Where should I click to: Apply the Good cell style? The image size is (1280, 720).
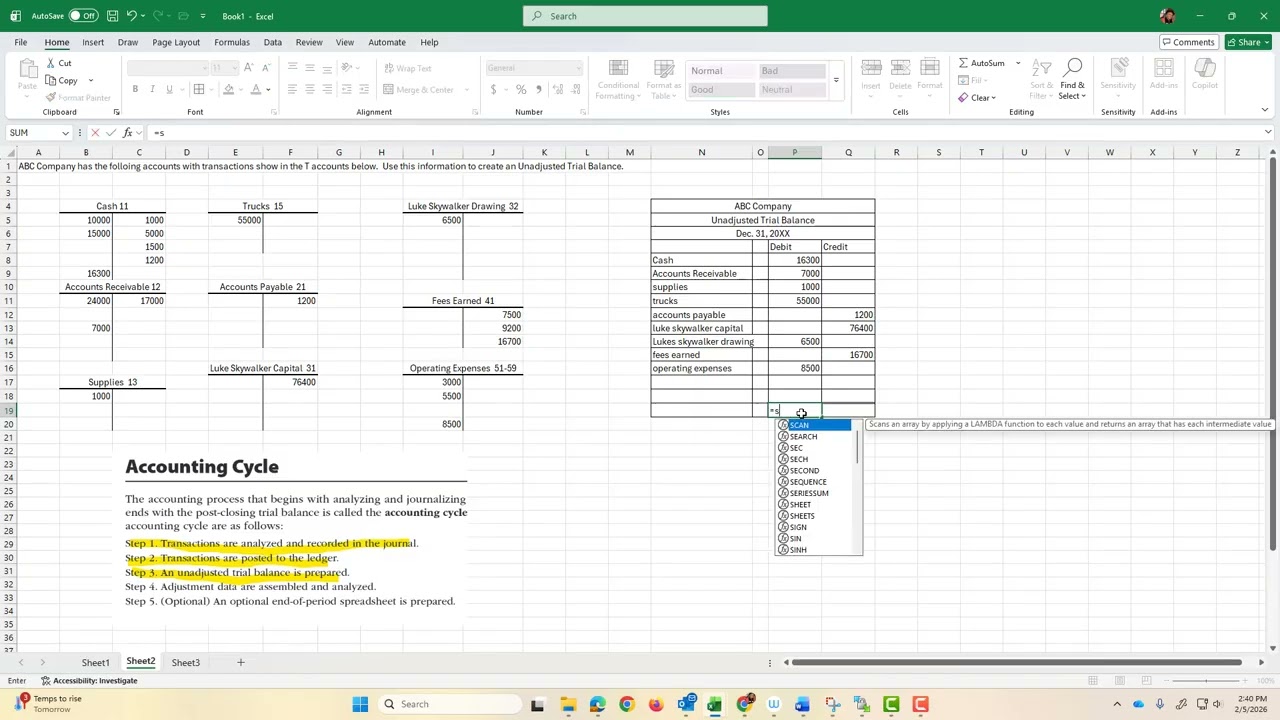point(721,90)
